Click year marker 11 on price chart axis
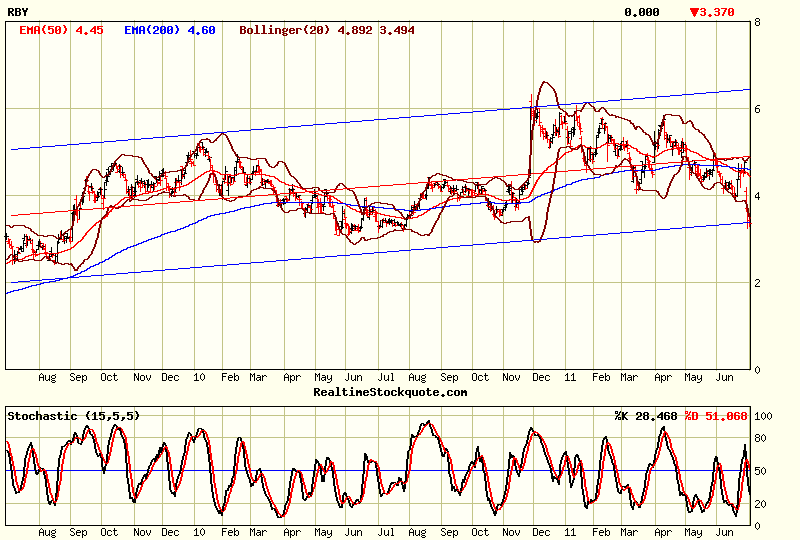Image resolution: width=800 pixels, height=540 pixels. [569, 378]
